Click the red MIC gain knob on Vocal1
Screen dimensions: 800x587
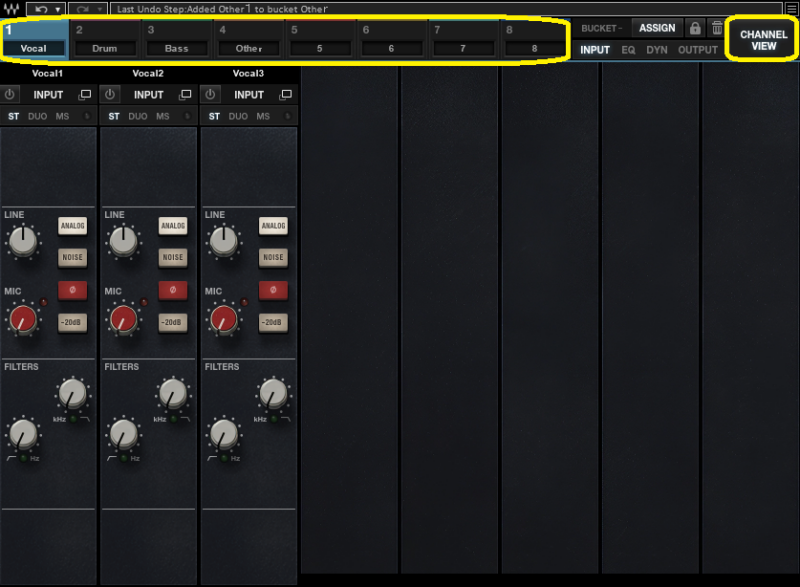(22, 320)
